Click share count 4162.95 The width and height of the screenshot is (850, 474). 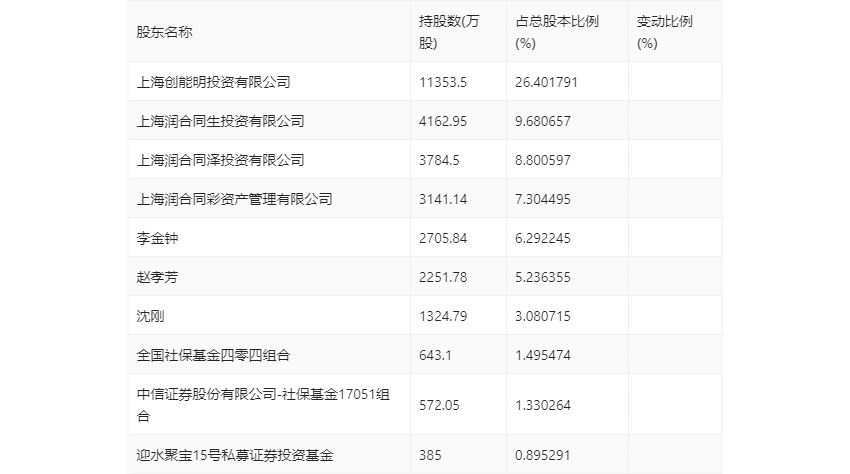[443, 121]
